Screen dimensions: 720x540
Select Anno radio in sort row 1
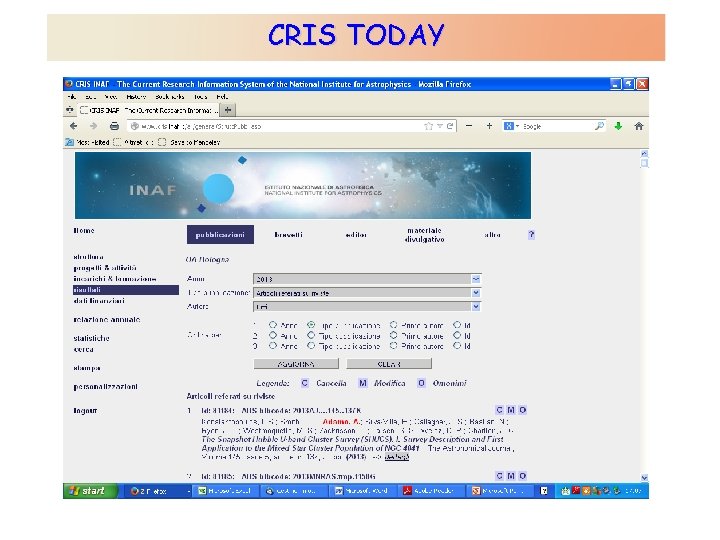[273, 325]
